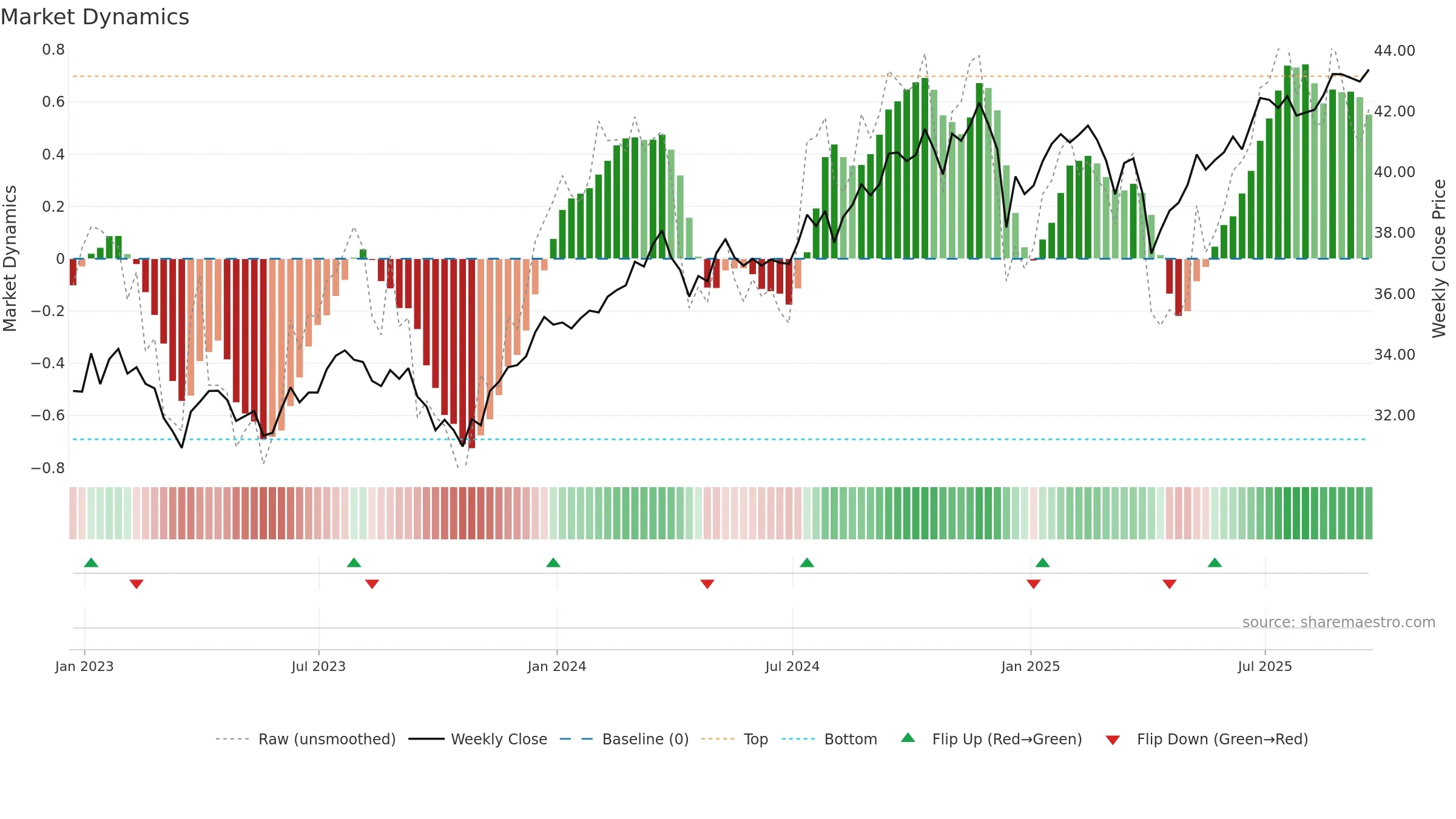Click the last Flip Up triangle before Jul 2025
1456x819 pixels.
pos(1215,562)
